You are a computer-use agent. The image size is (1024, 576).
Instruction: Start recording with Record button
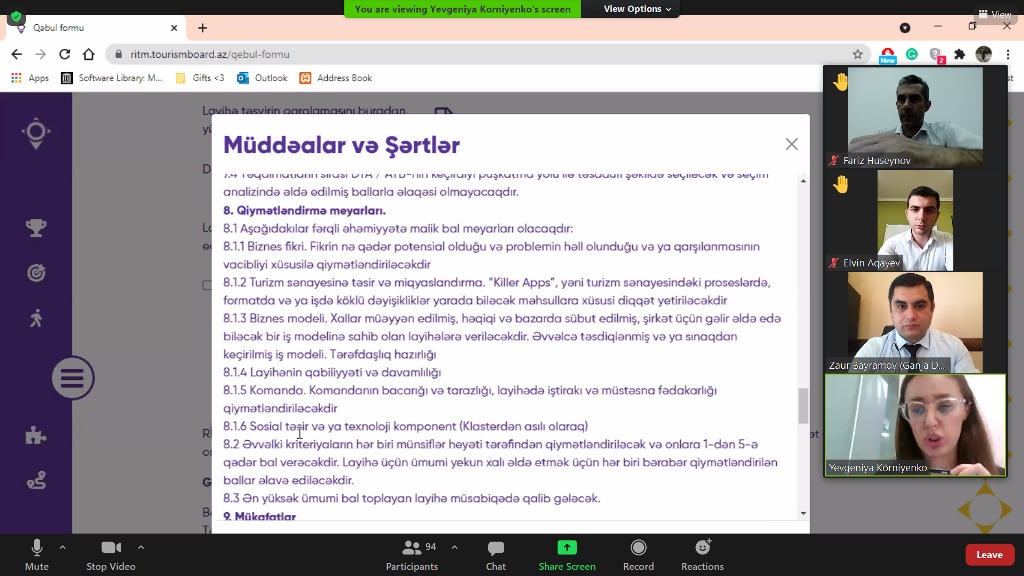click(638, 555)
